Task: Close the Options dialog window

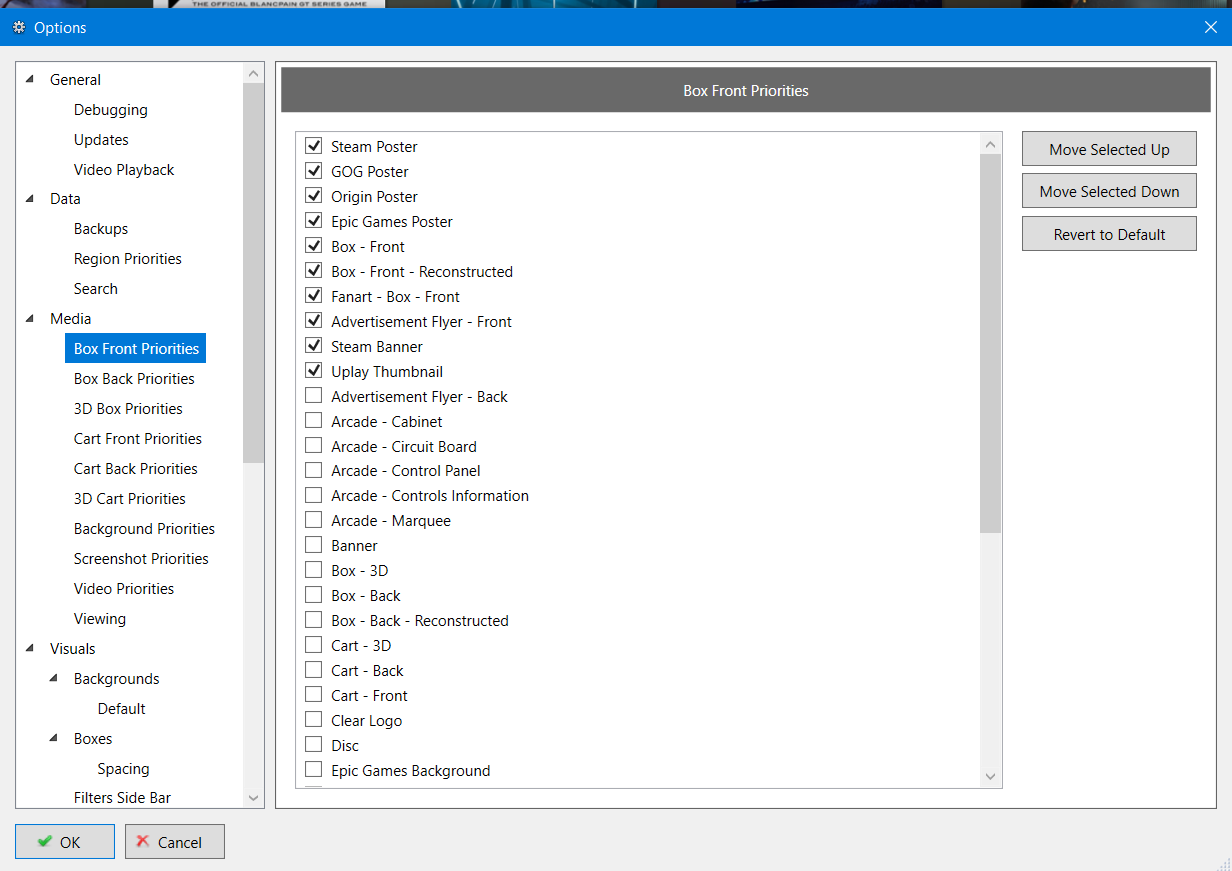Action: point(1210,27)
